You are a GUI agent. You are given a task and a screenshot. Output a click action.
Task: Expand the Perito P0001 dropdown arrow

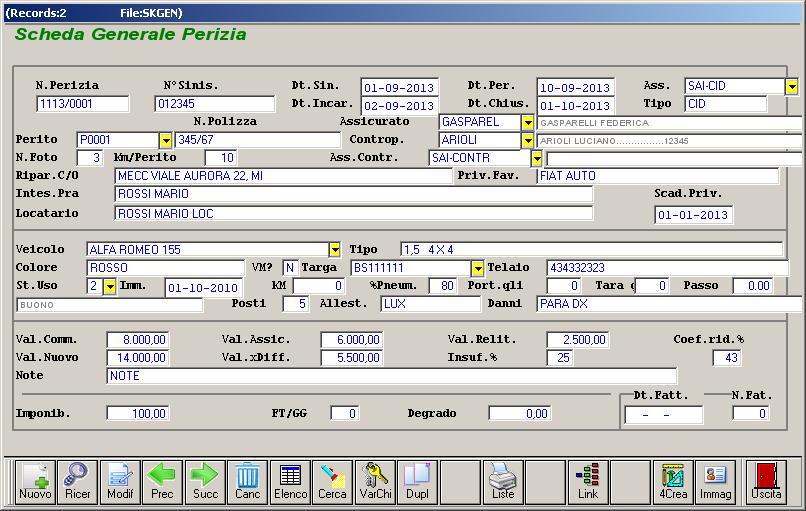tap(166, 140)
